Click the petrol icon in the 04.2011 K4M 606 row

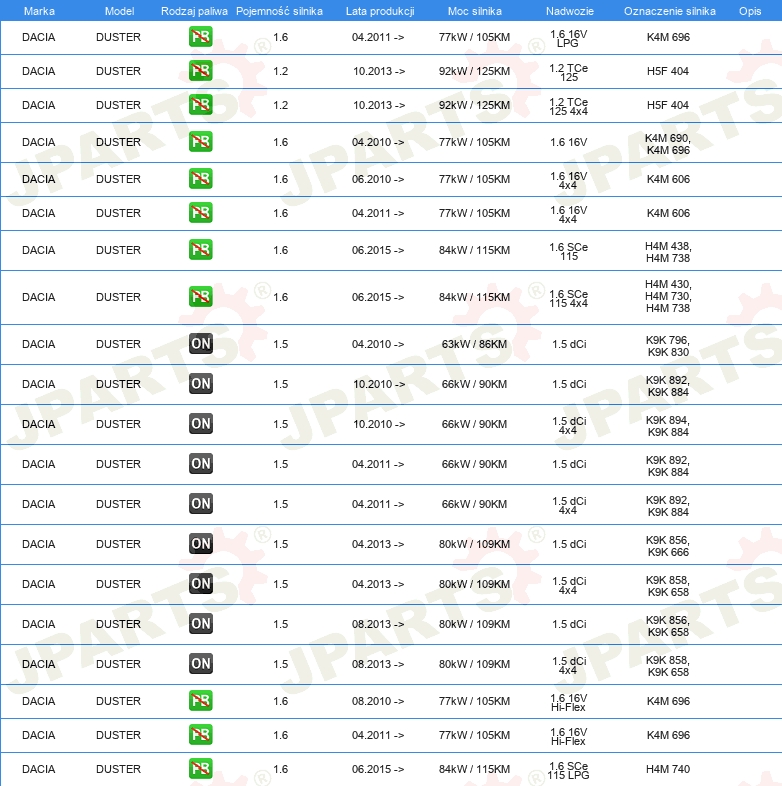click(x=201, y=213)
